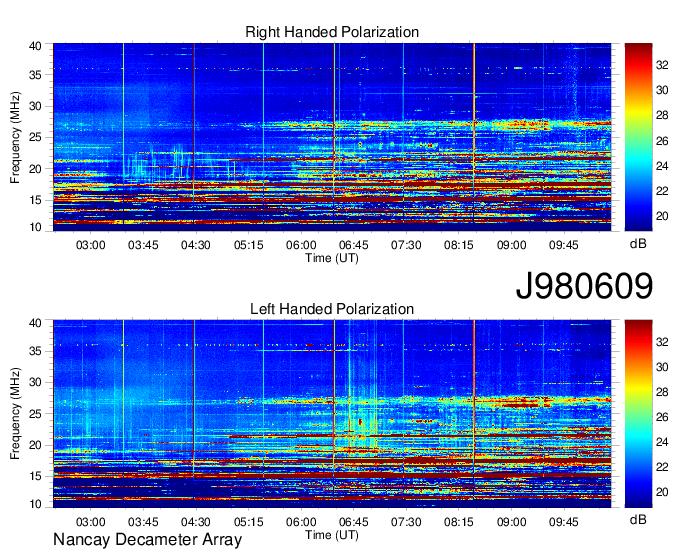Image resolution: width=680 pixels, height=552 pixels.
Task: Click the 09:00 tick on the Left Handed plot
Action: (511, 522)
